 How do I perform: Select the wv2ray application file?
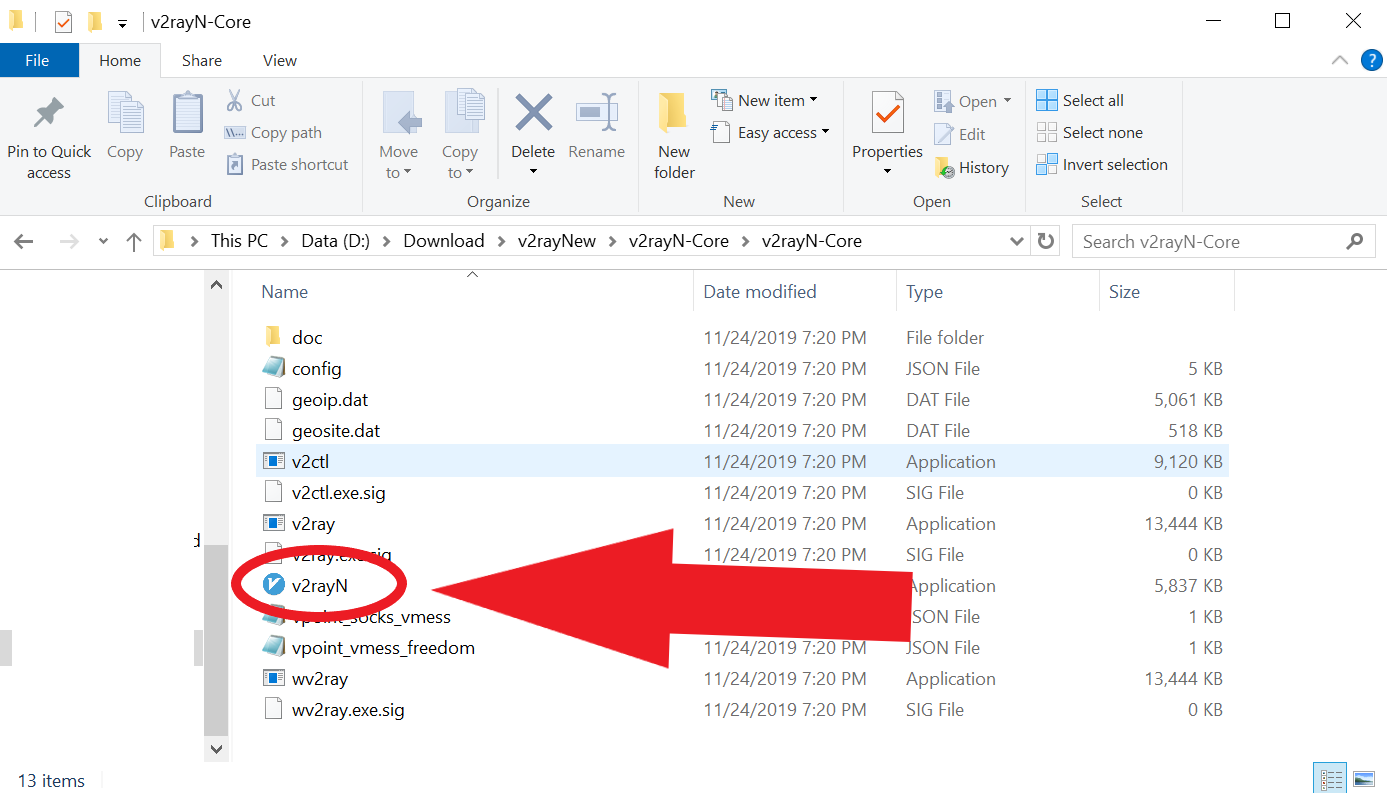pos(320,679)
